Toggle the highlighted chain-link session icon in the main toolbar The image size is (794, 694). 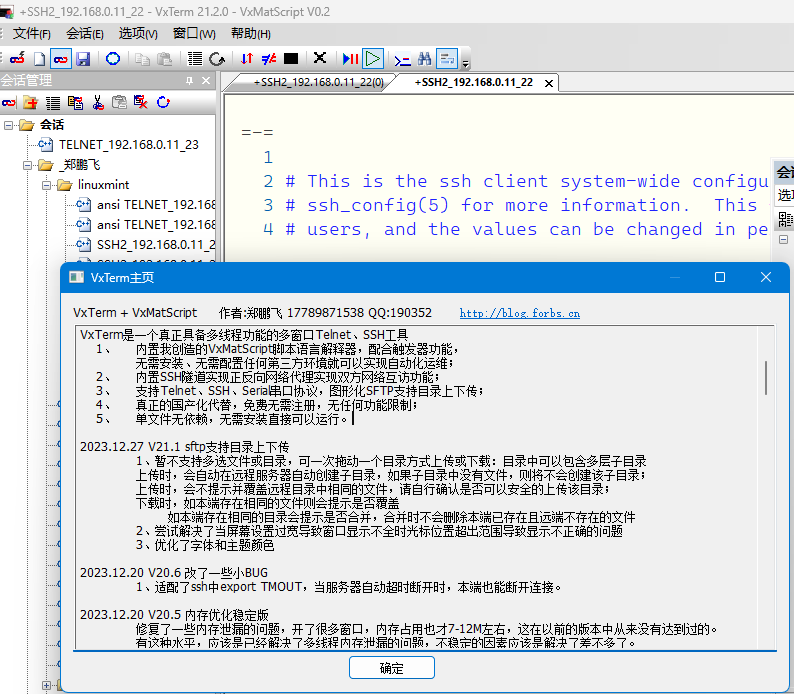pyautogui.click(x=61, y=59)
